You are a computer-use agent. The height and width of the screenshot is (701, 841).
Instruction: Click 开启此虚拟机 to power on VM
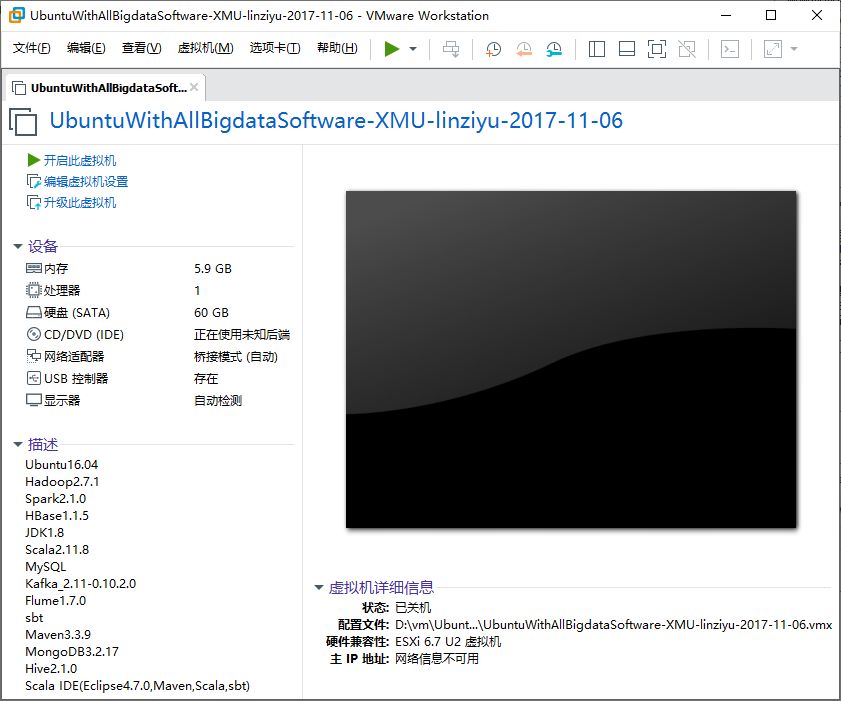click(79, 160)
